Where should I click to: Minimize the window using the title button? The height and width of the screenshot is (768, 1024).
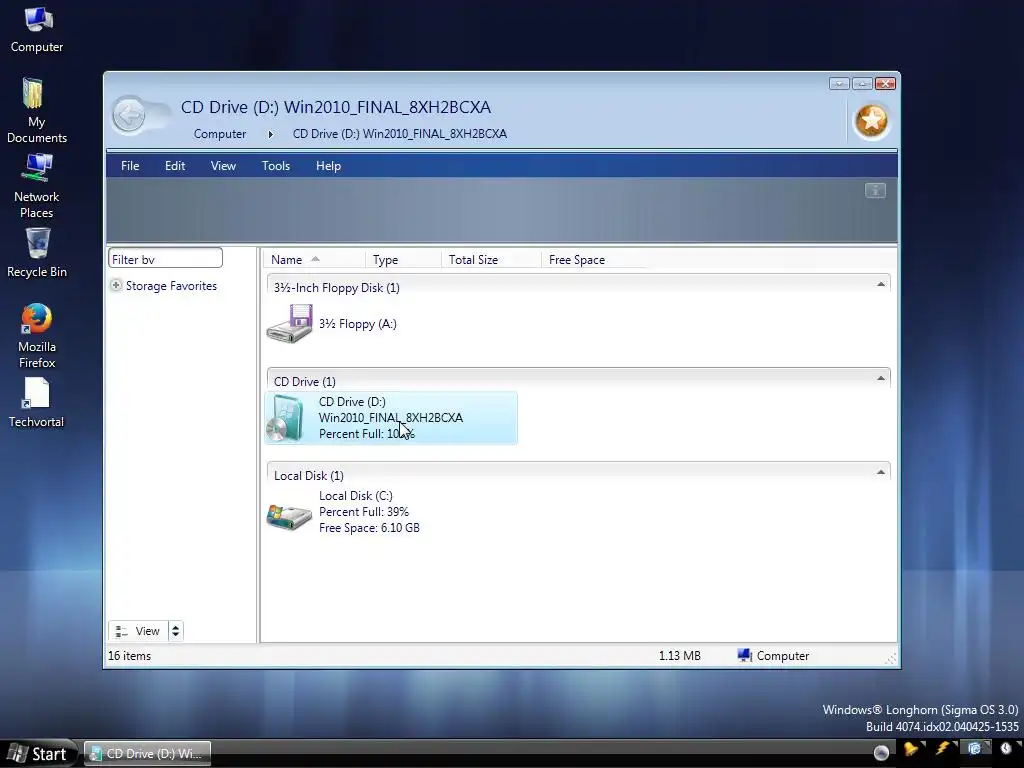839,84
